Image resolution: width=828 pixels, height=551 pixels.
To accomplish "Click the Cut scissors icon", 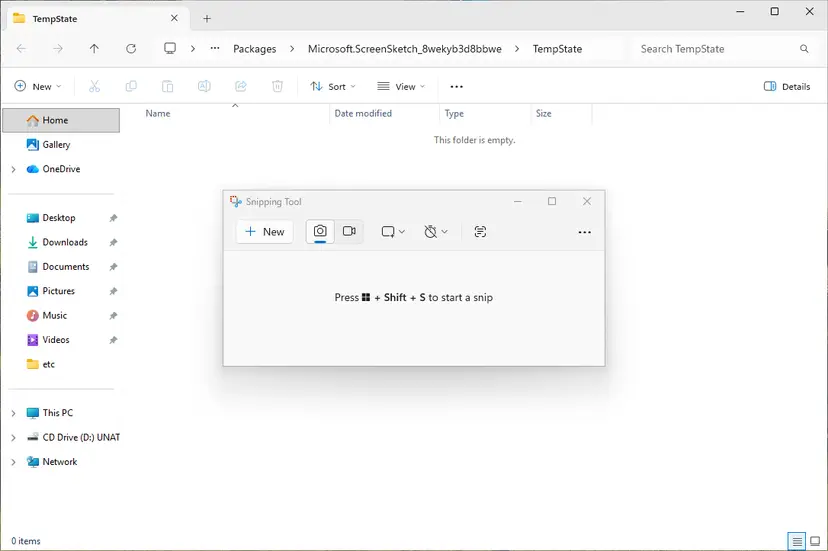I will (95, 86).
